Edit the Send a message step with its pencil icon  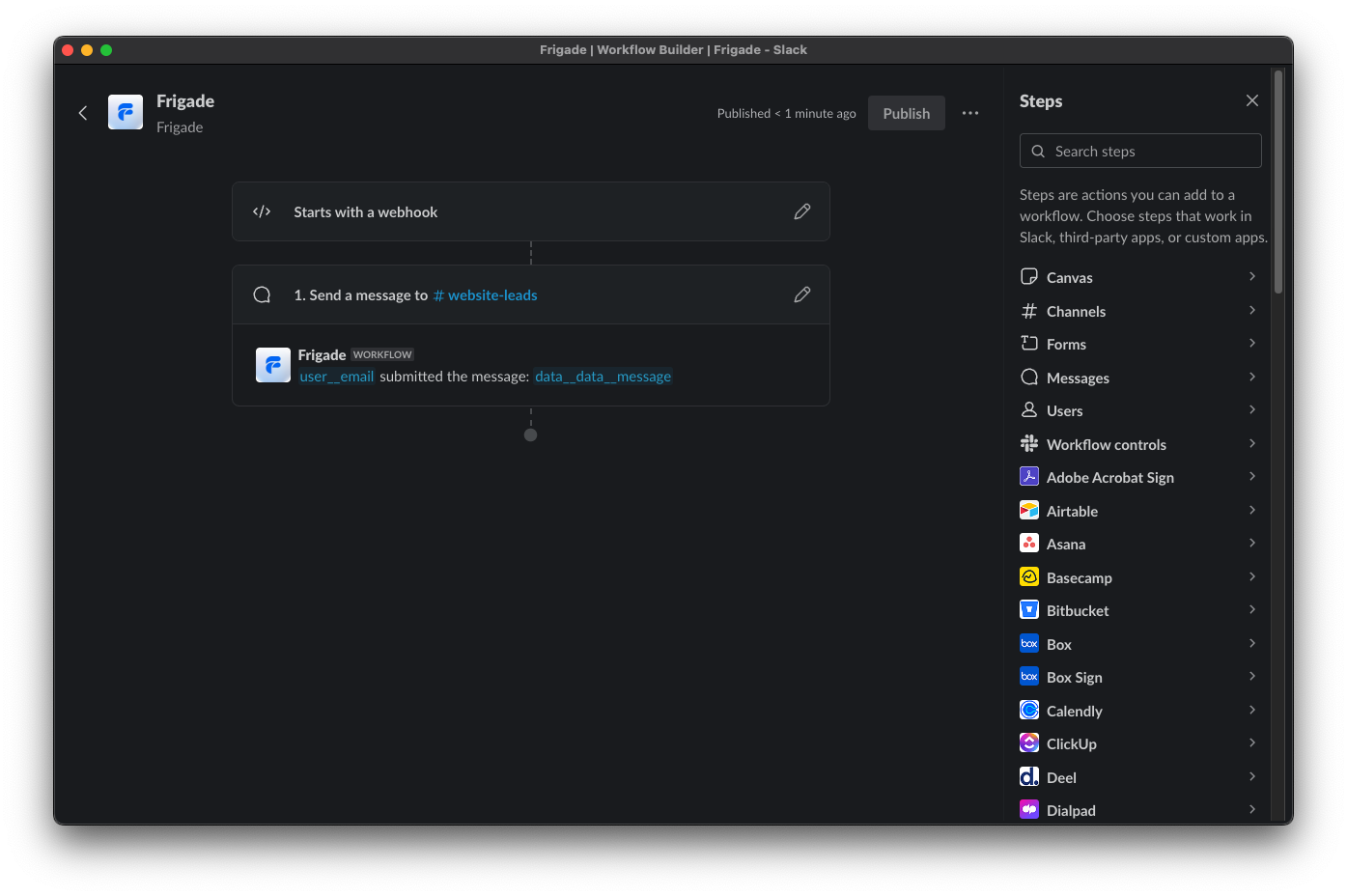[802, 294]
